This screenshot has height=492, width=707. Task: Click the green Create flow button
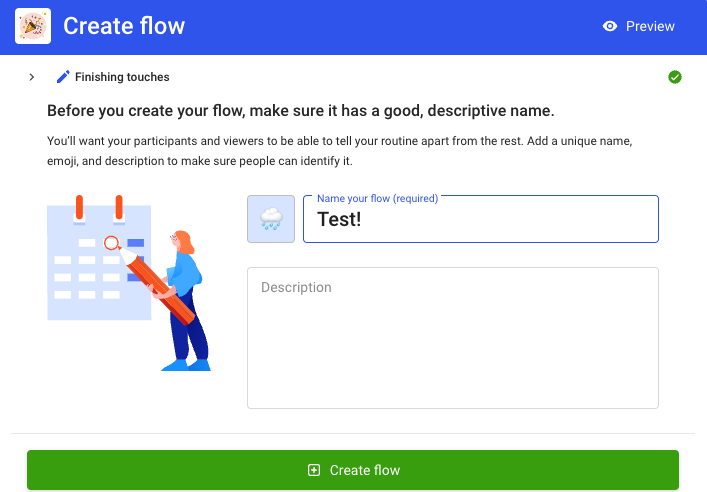click(x=353, y=470)
